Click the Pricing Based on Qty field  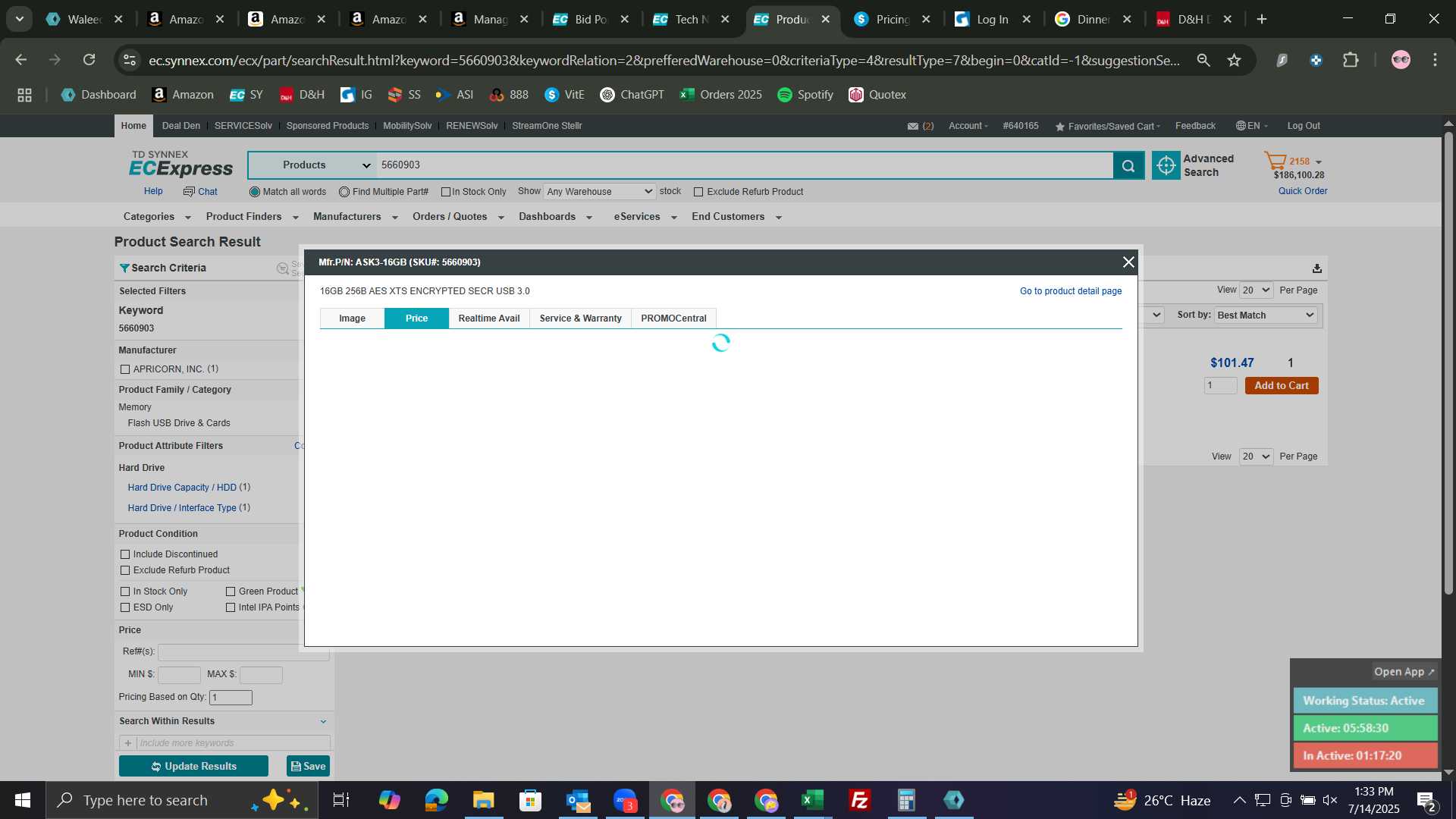pyautogui.click(x=231, y=698)
